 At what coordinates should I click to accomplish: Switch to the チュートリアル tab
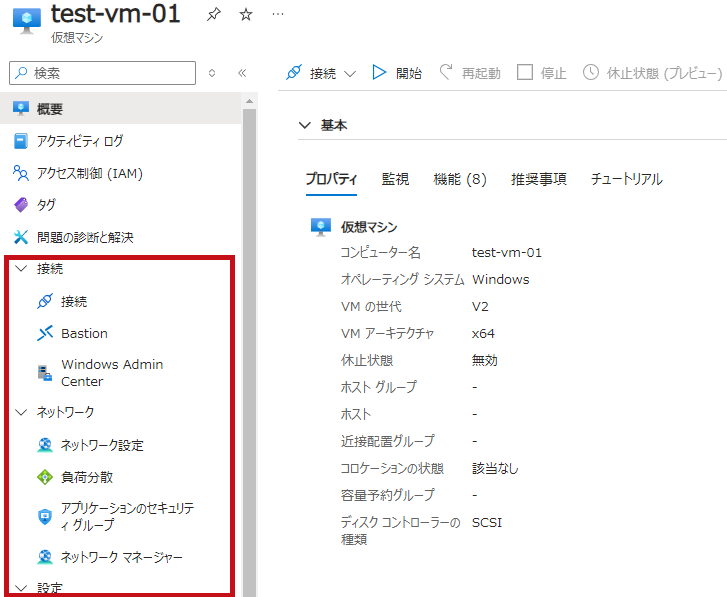click(x=626, y=179)
